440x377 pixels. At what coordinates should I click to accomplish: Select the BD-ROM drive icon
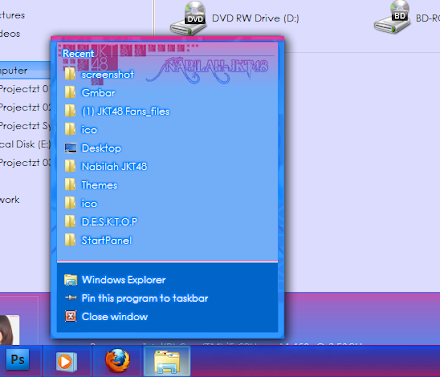(392, 17)
